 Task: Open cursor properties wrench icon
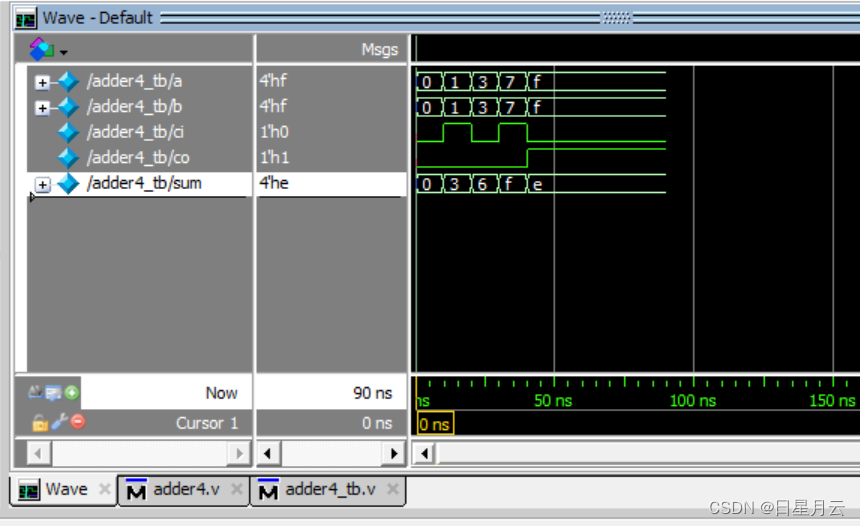tap(59, 422)
